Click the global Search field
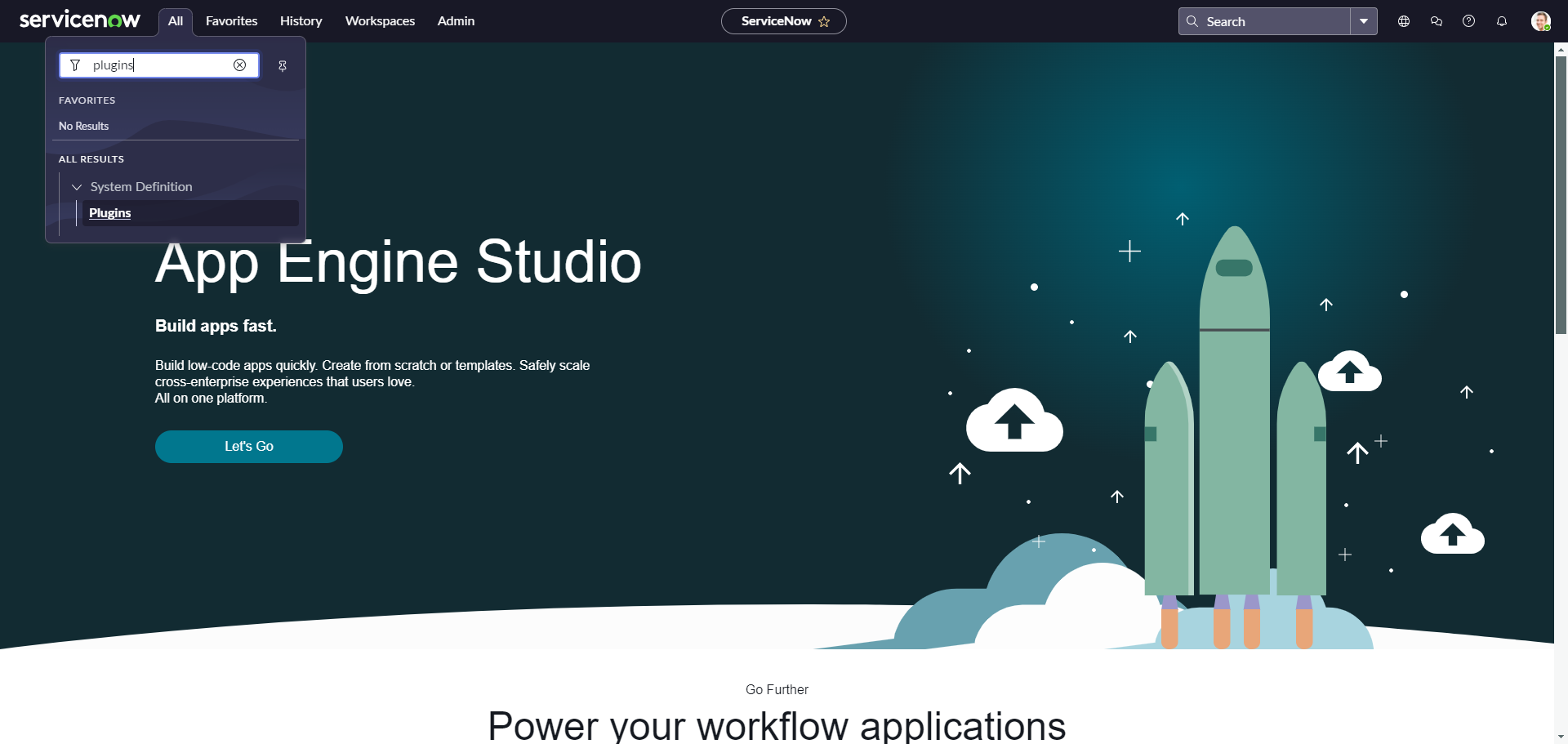Viewport: 1568px width, 744px height. coord(1264,21)
